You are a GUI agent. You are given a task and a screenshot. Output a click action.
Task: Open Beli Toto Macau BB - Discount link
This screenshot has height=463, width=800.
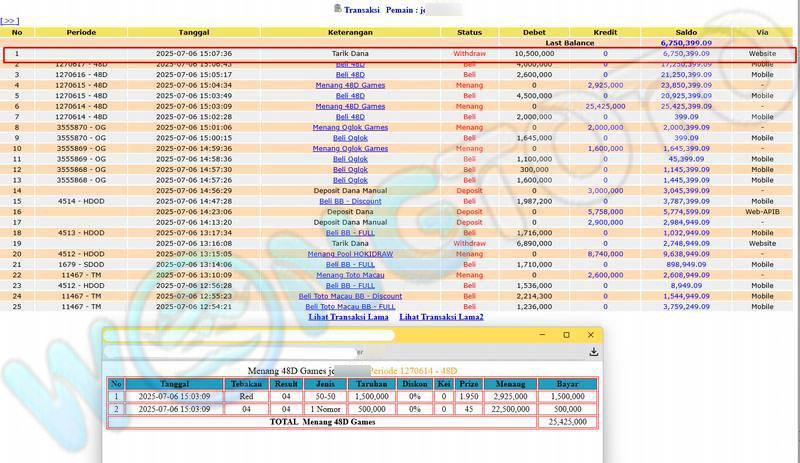tap(350, 296)
